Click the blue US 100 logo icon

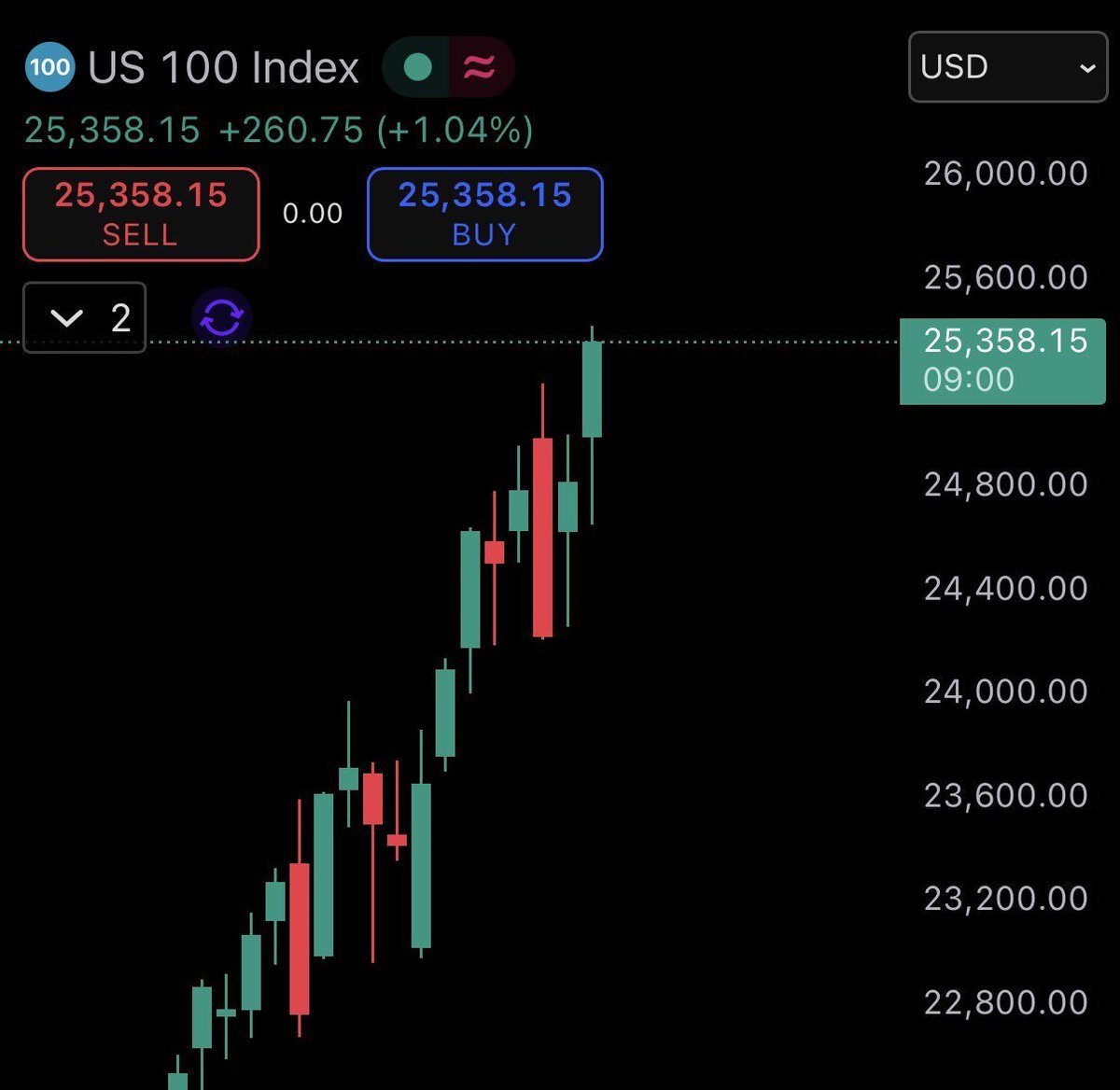[49, 67]
